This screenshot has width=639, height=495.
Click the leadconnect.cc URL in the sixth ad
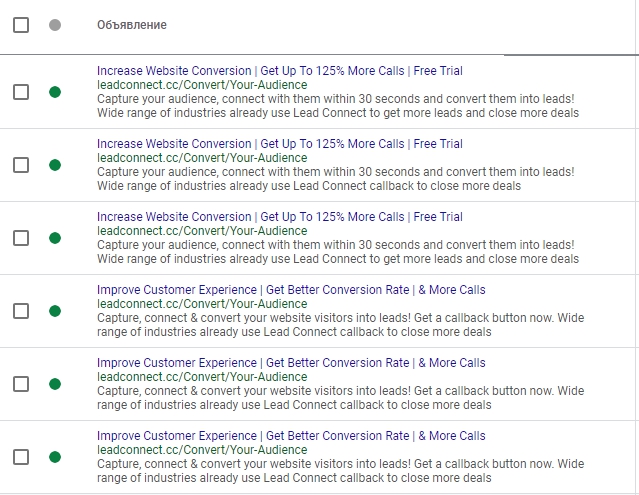pyautogui.click(x=202, y=449)
